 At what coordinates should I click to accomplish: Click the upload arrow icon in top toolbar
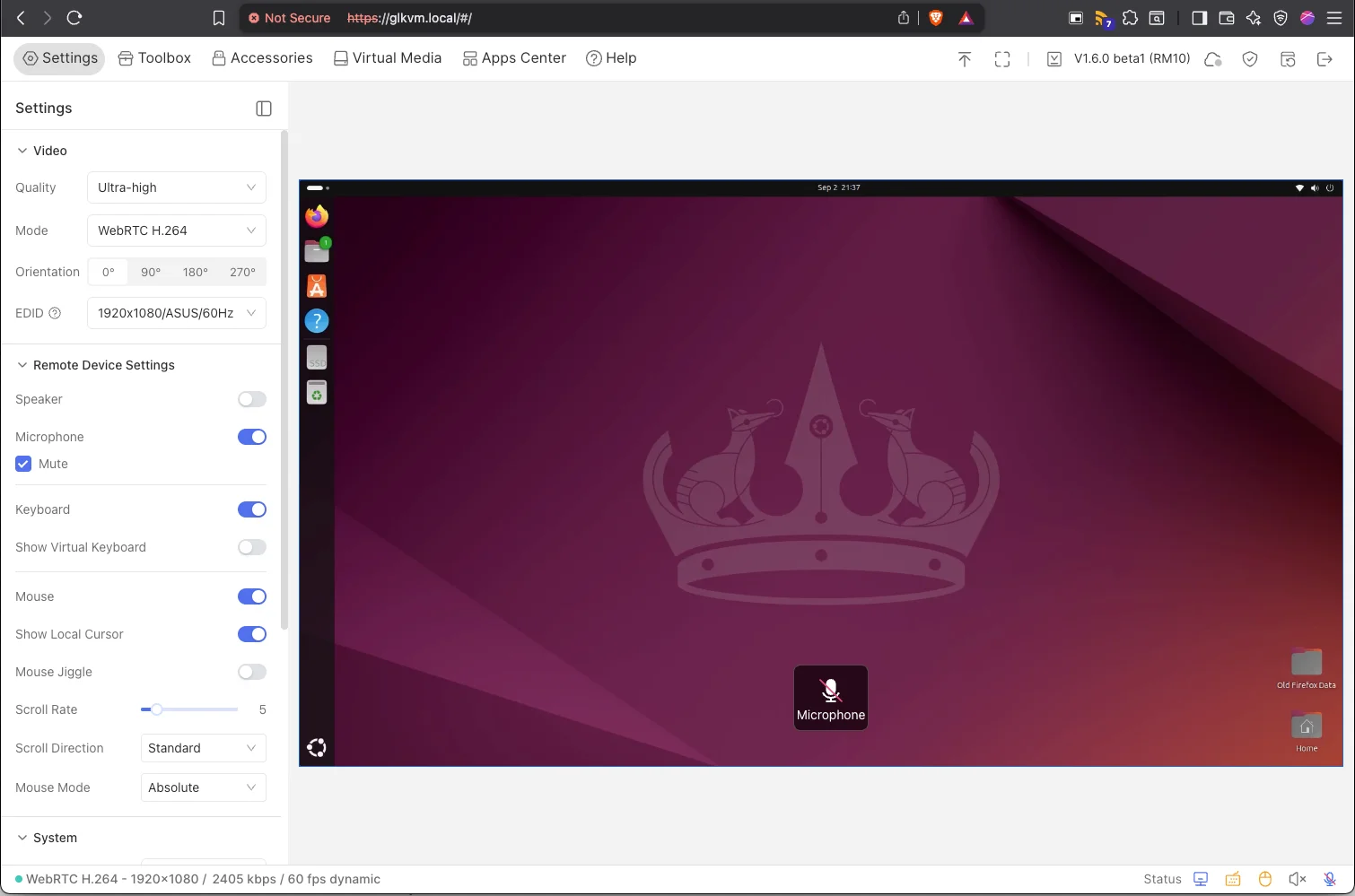tap(965, 59)
